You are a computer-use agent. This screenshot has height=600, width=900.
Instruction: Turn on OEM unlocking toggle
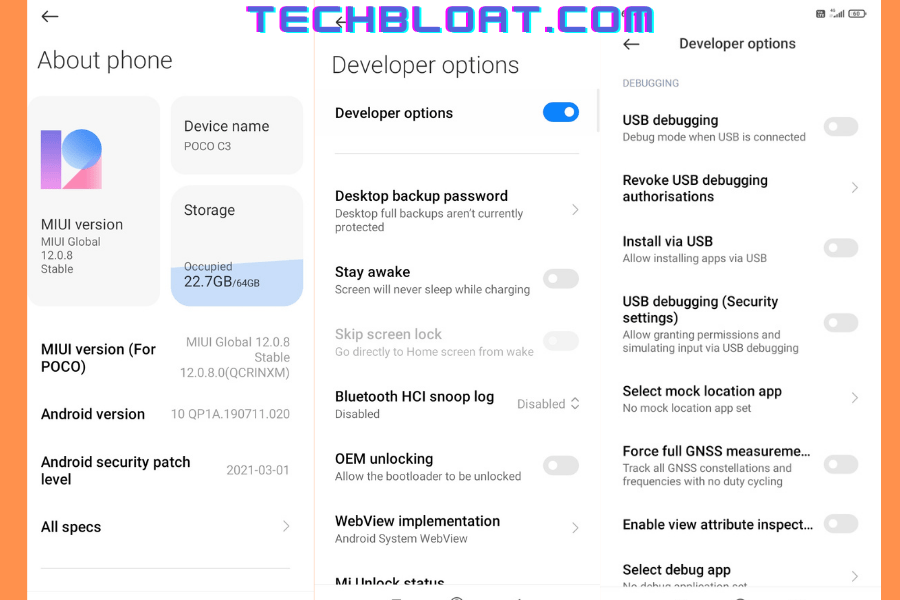561,466
